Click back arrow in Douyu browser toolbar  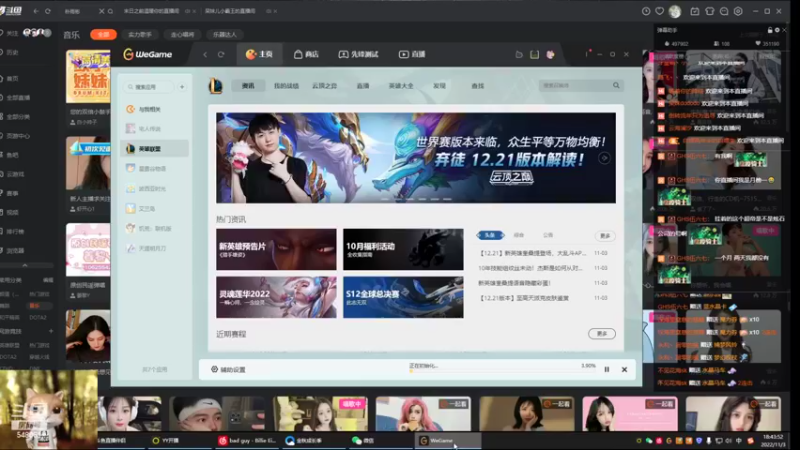(36, 11)
